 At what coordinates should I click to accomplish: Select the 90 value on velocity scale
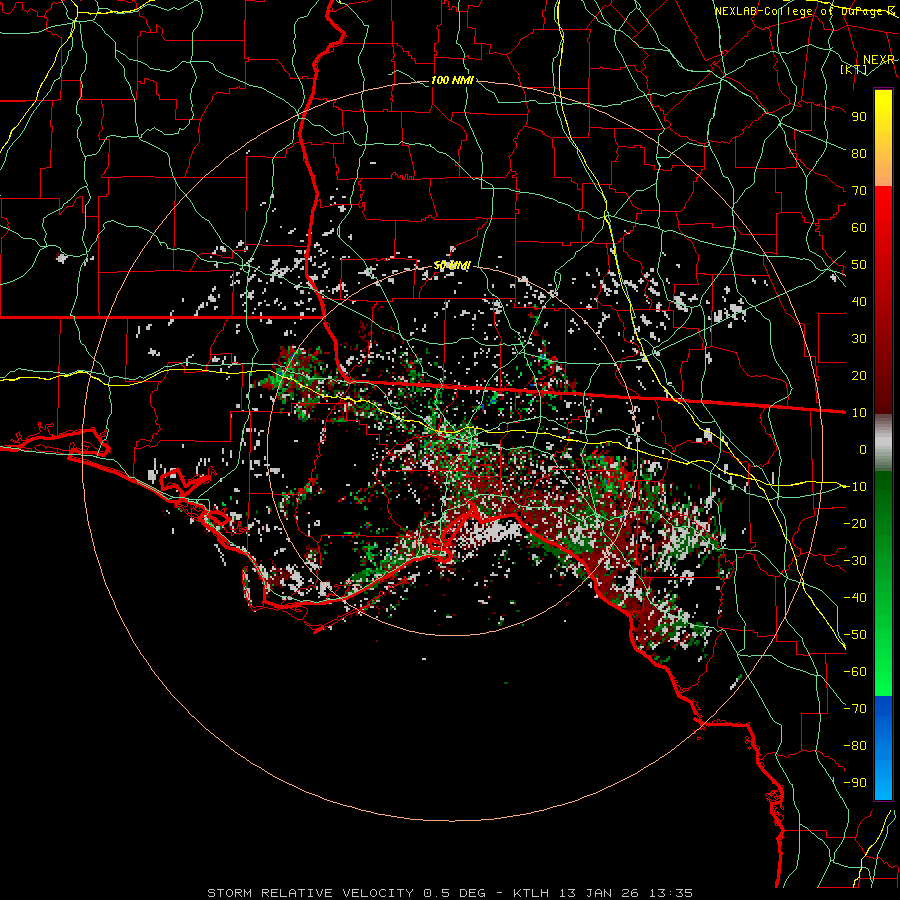pyautogui.click(x=859, y=117)
